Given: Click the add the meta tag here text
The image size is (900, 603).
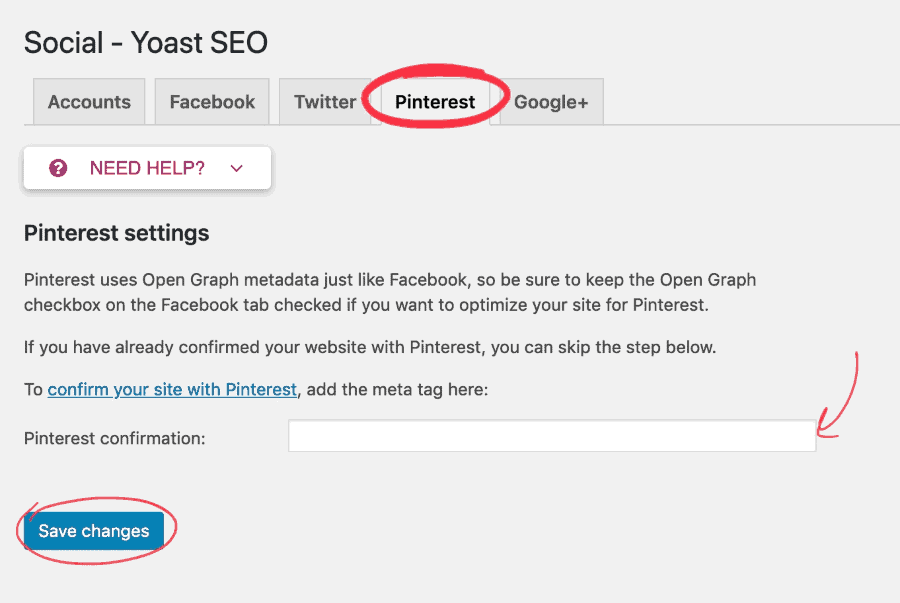Looking at the screenshot, I should pos(397,390).
